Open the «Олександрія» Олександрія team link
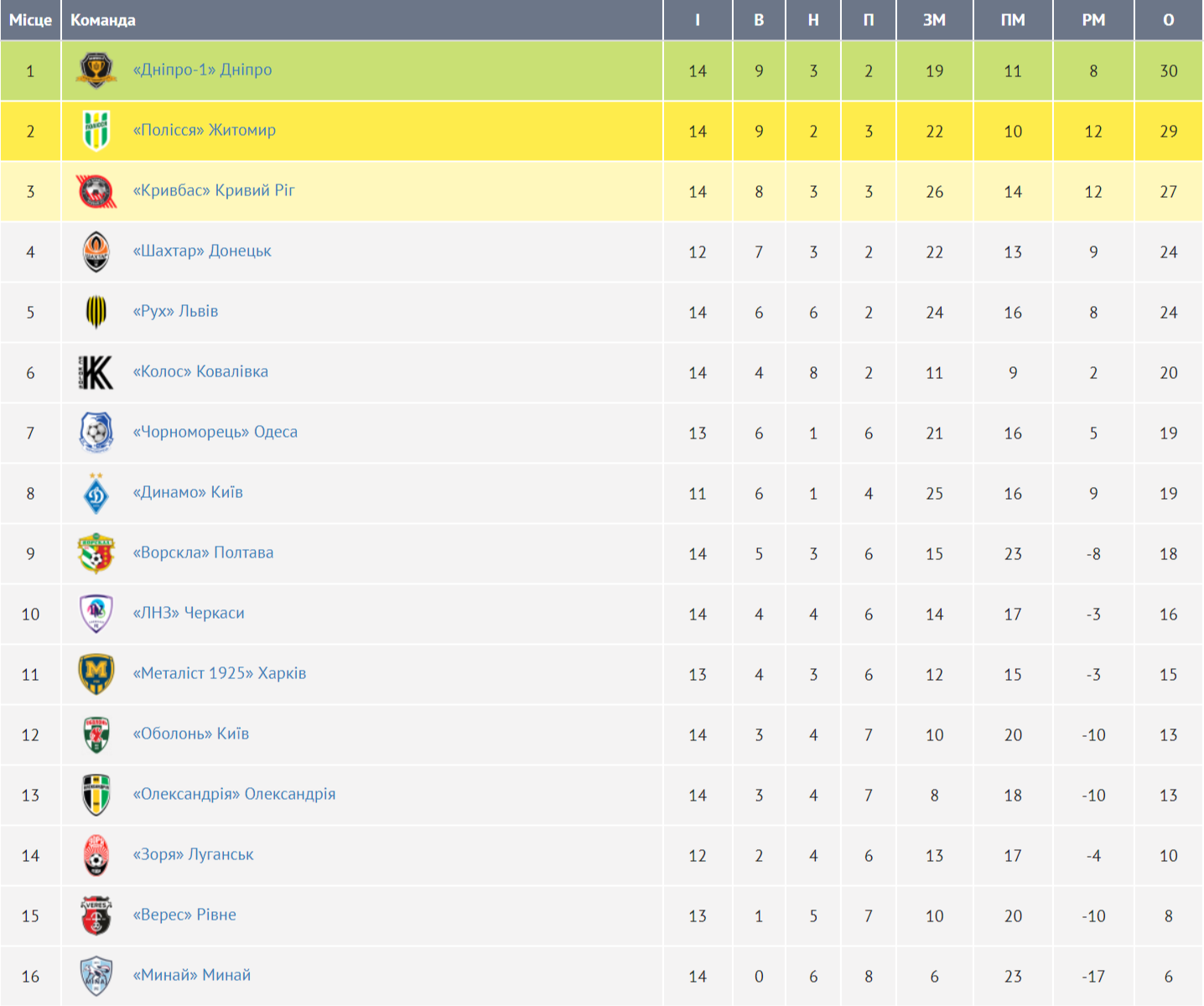Screen dimensions: 1204x1006 tap(234, 794)
